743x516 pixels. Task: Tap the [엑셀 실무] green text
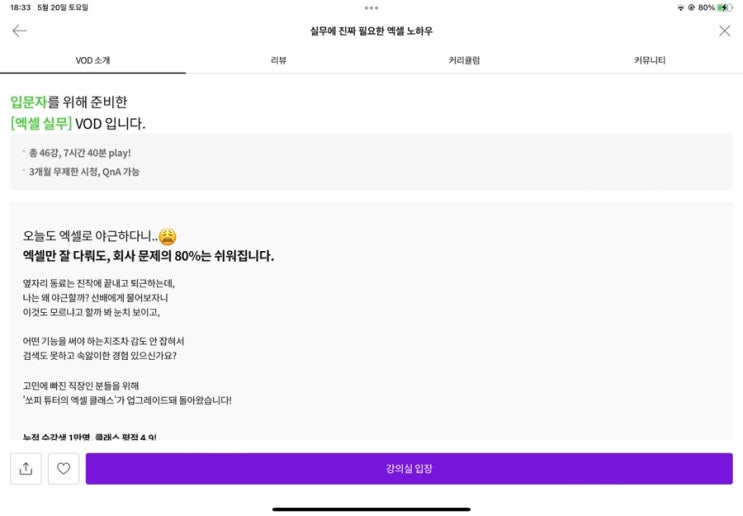[41, 124]
